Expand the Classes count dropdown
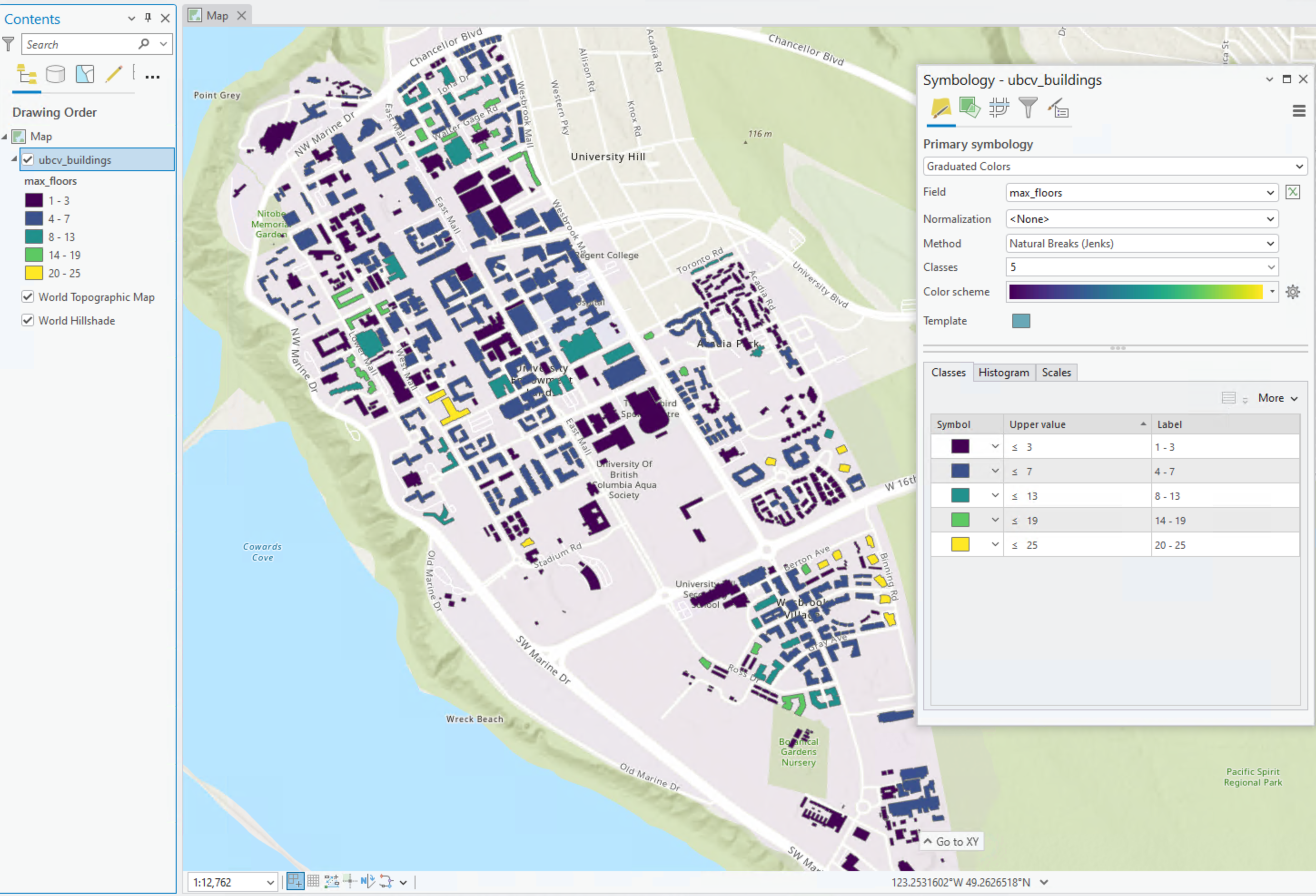The width and height of the screenshot is (1316, 896). tap(1271, 268)
